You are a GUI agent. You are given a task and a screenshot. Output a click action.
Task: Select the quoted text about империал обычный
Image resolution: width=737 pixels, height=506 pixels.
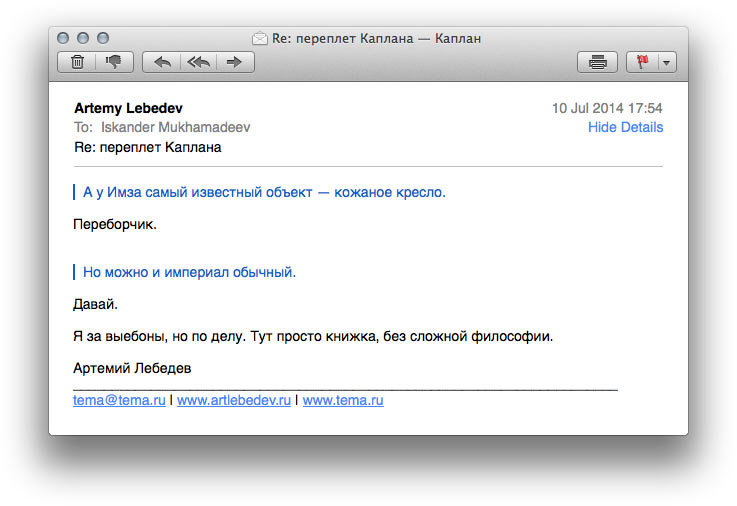pos(189,272)
